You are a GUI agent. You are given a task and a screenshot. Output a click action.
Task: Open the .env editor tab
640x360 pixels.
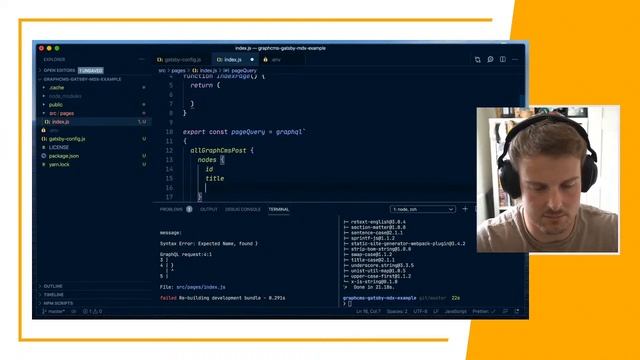tap(282, 60)
